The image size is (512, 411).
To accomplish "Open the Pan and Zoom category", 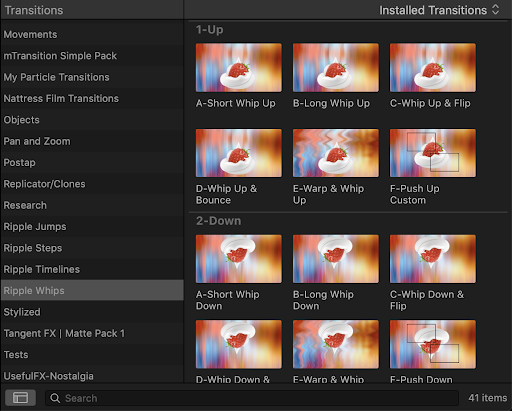I will click(92, 141).
